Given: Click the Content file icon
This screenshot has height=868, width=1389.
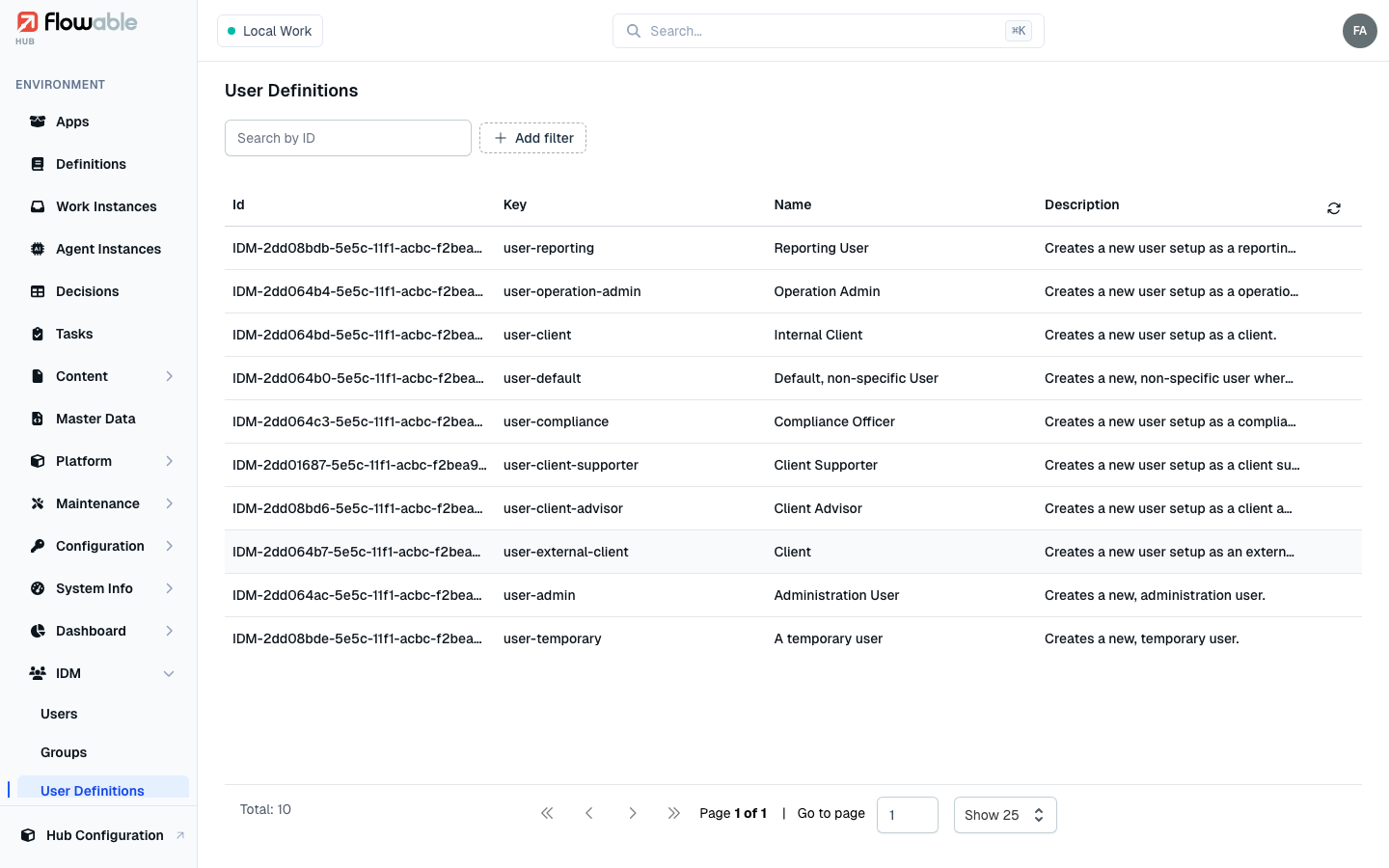Looking at the screenshot, I should (x=38, y=376).
